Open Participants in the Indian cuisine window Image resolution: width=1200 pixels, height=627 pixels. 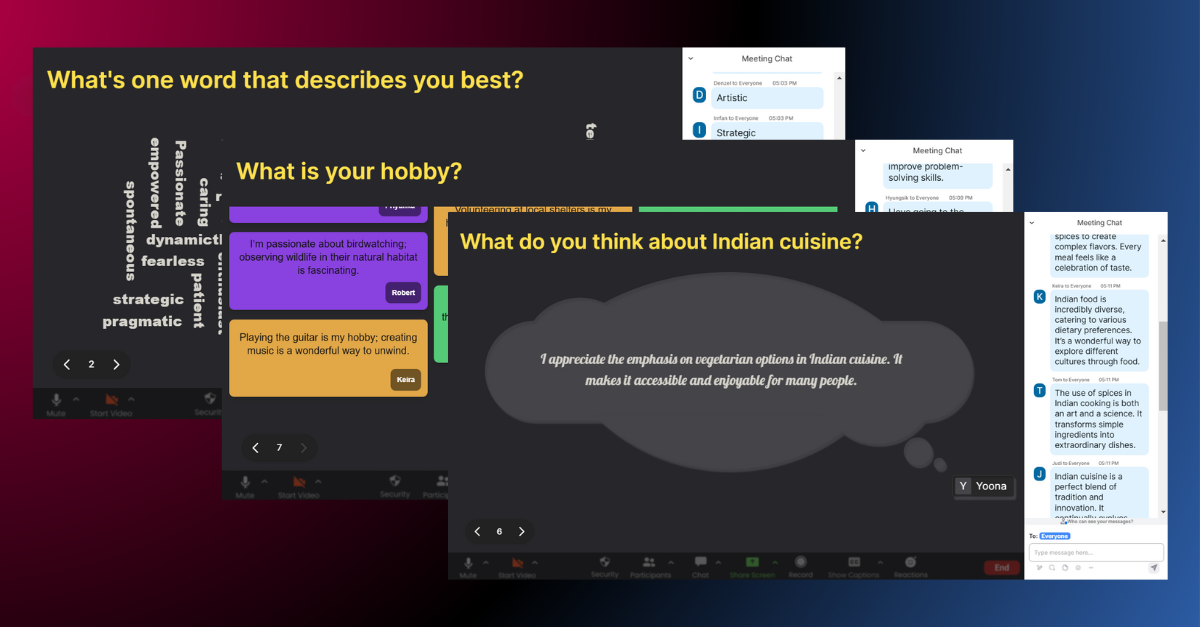pyautogui.click(x=650, y=566)
